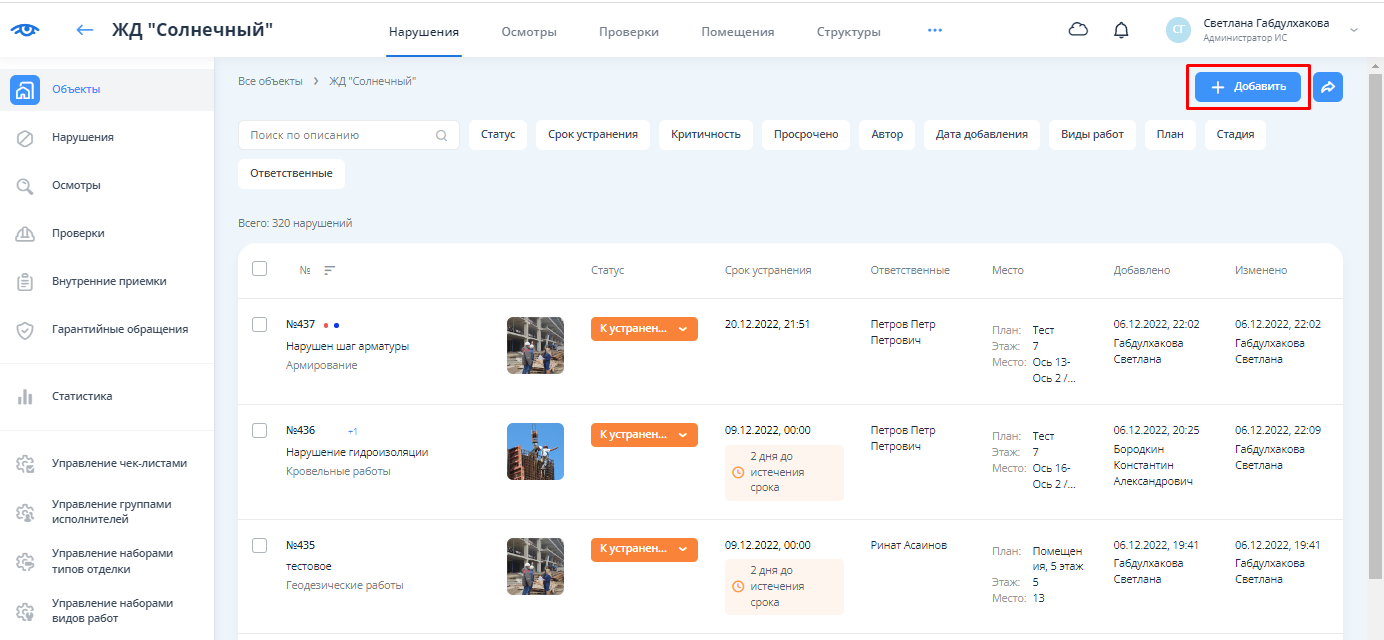Tick the checkbox for violation №437
Image resolution: width=1384 pixels, height=640 pixels.
pos(260,324)
